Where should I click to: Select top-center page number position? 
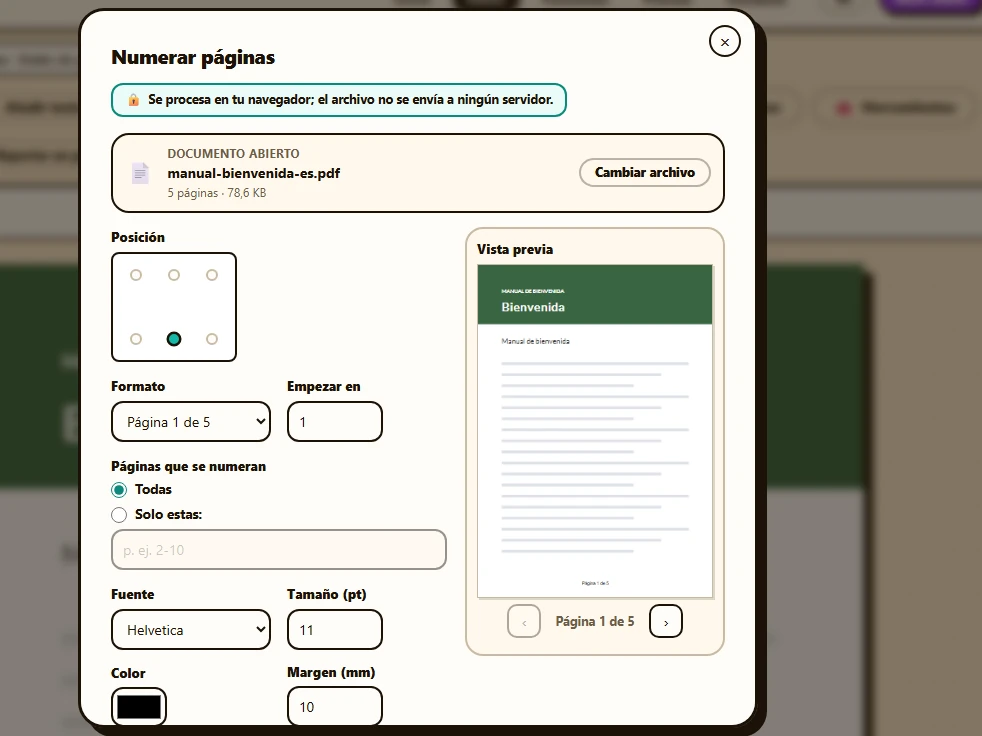(174, 275)
